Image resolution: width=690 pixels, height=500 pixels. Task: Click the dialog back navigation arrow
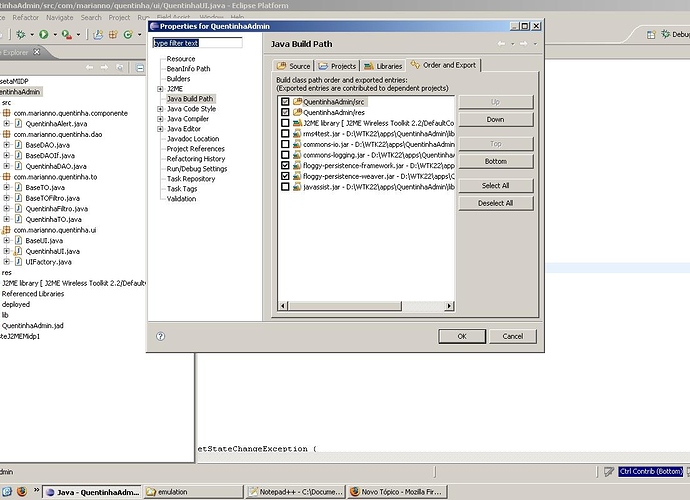click(501, 44)
